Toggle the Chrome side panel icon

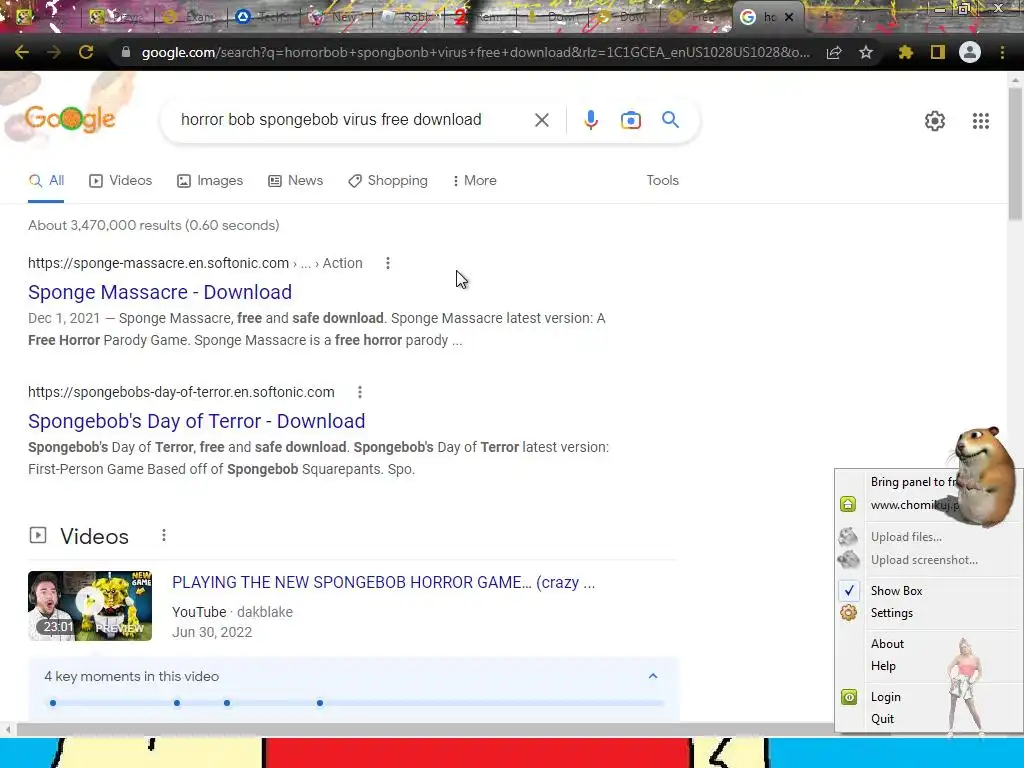point(938,52)
